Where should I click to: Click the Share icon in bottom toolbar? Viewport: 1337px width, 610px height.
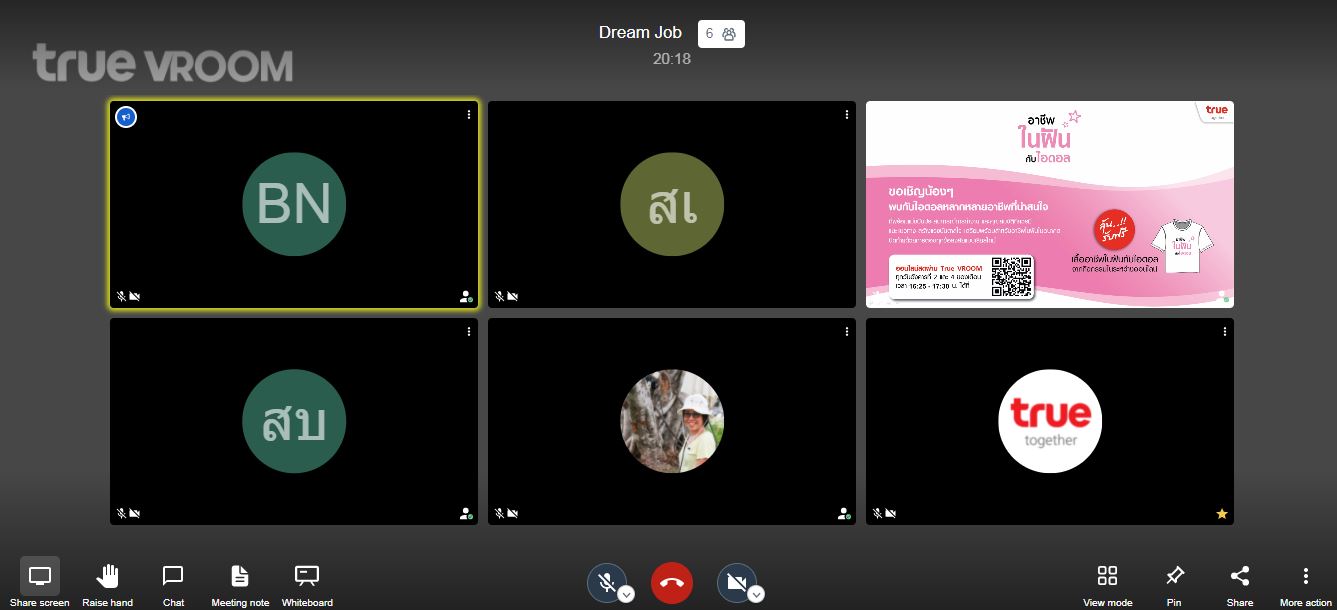(x=1240, y=577)
